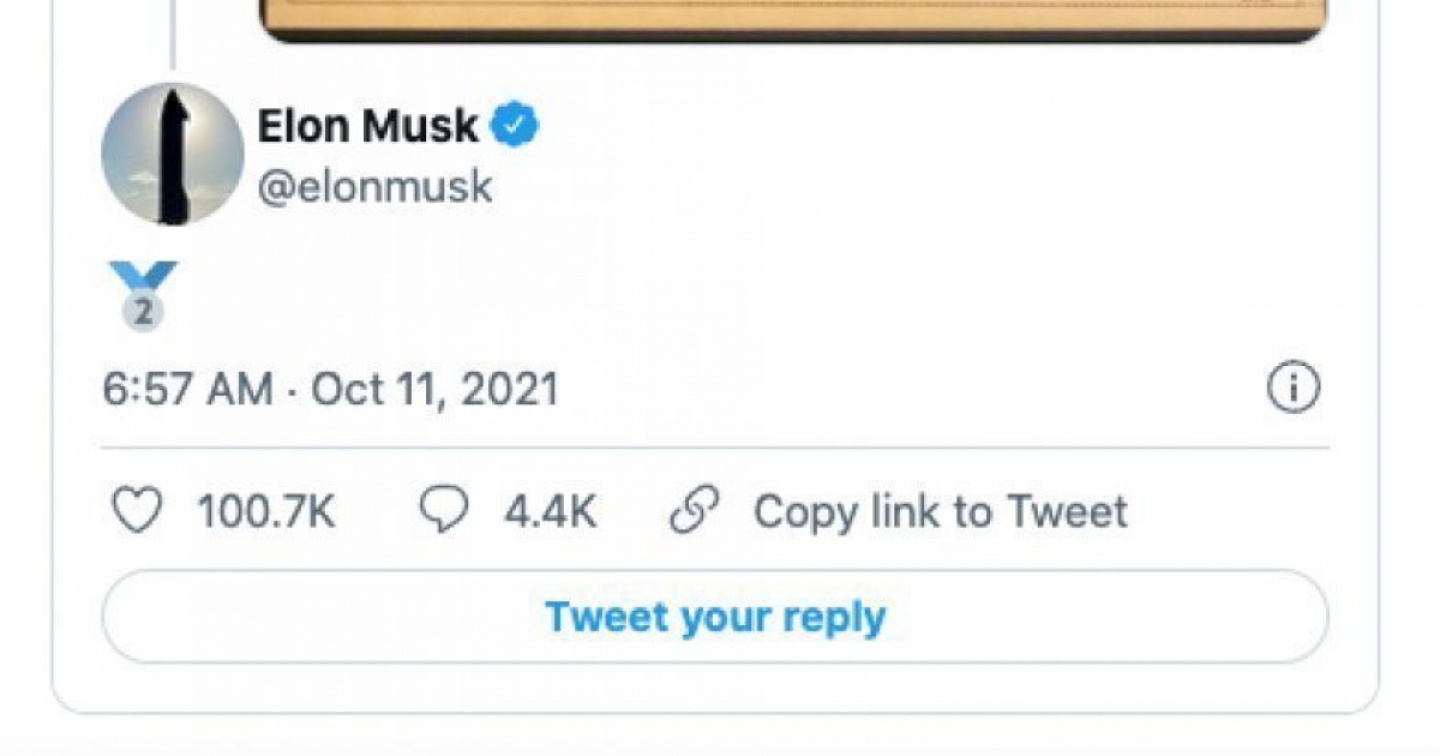Click the 100.7K likes count

[266, 512]
